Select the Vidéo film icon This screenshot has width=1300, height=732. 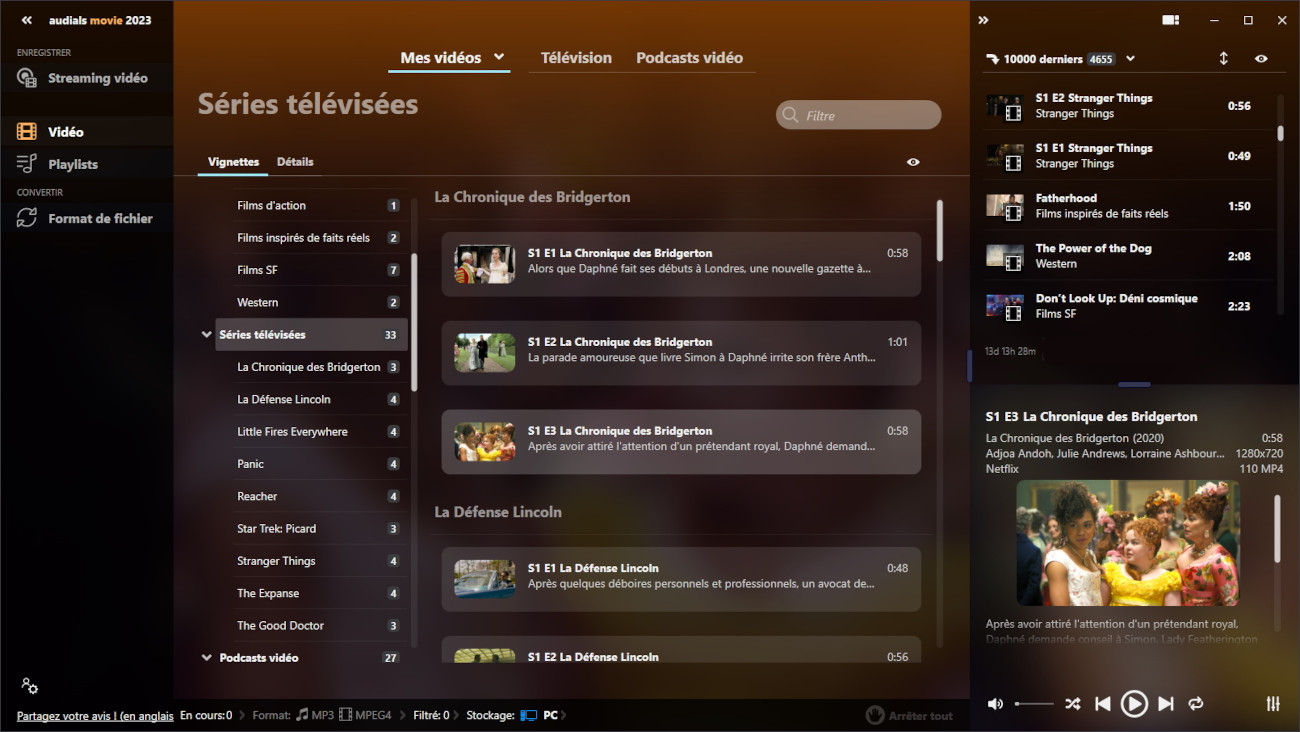[27, 132]
